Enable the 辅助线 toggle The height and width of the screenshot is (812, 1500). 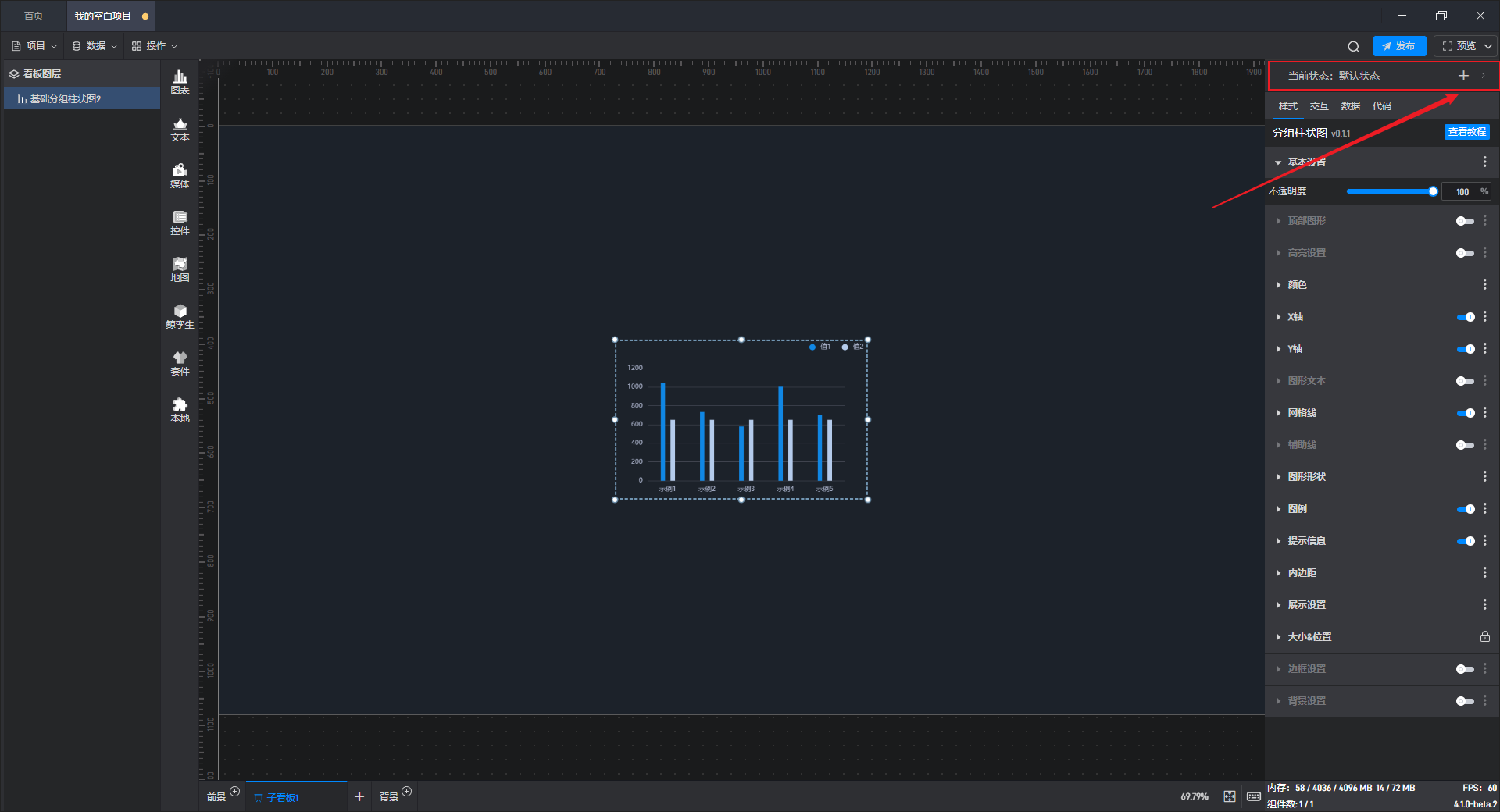[1465, 445]
